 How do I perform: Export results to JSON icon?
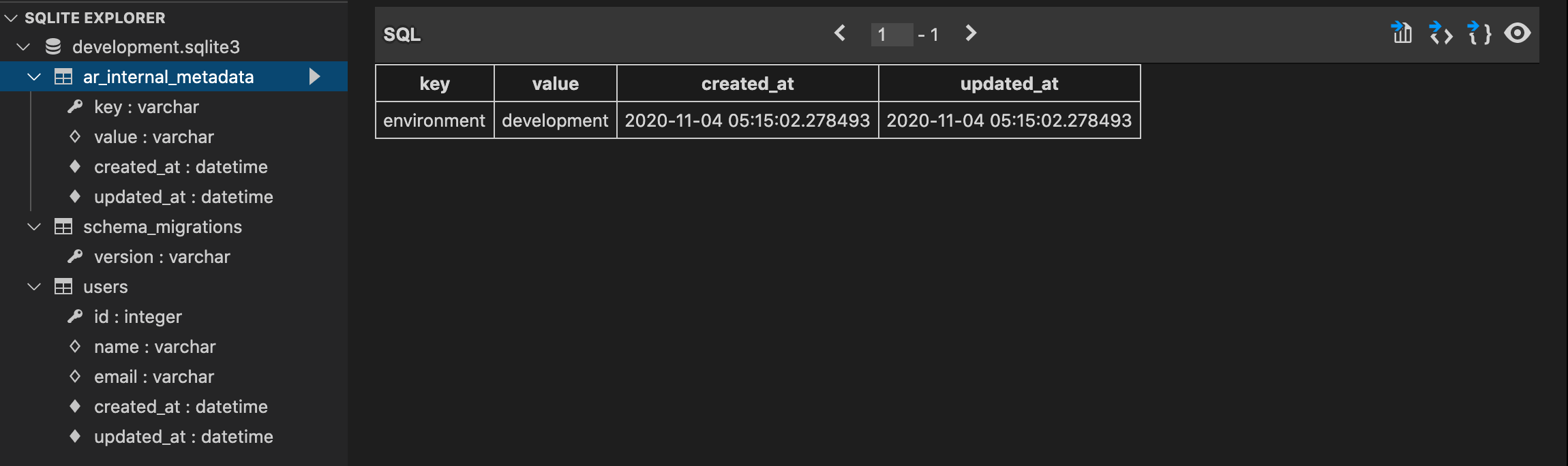click(1479, 33)
